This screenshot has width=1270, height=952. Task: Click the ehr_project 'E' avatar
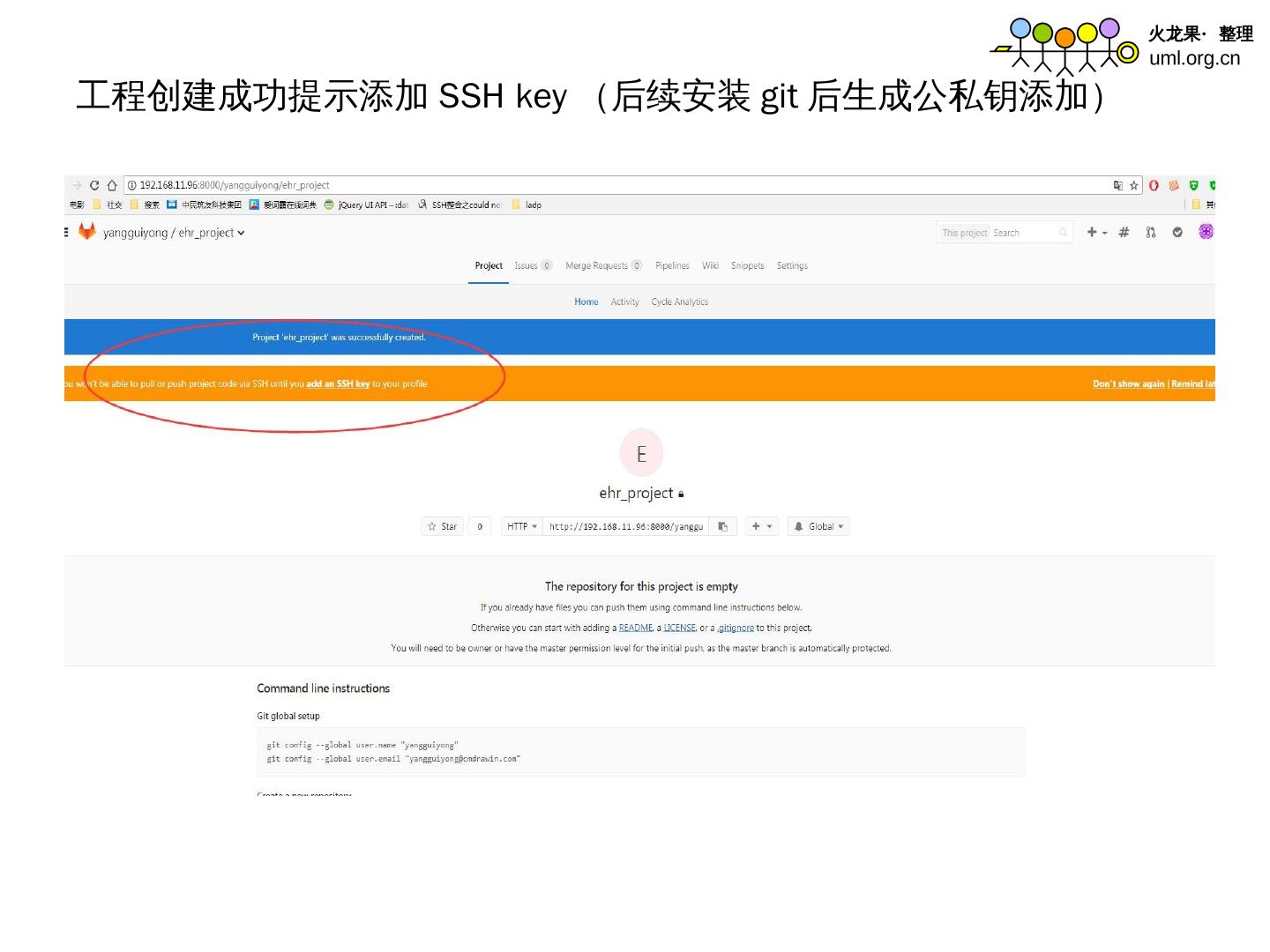(641, 453)
